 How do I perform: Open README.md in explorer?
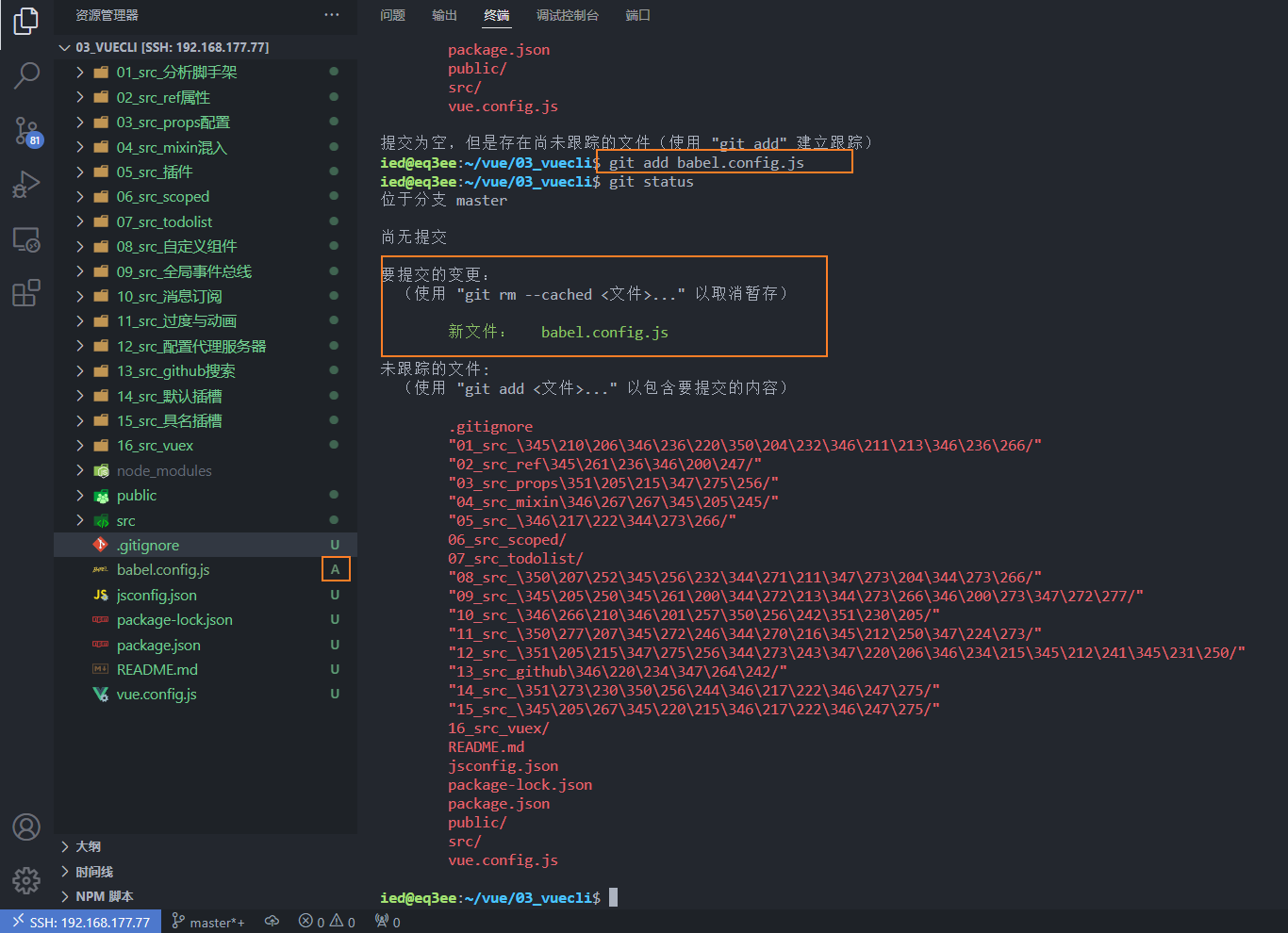(x=206, y=669)
